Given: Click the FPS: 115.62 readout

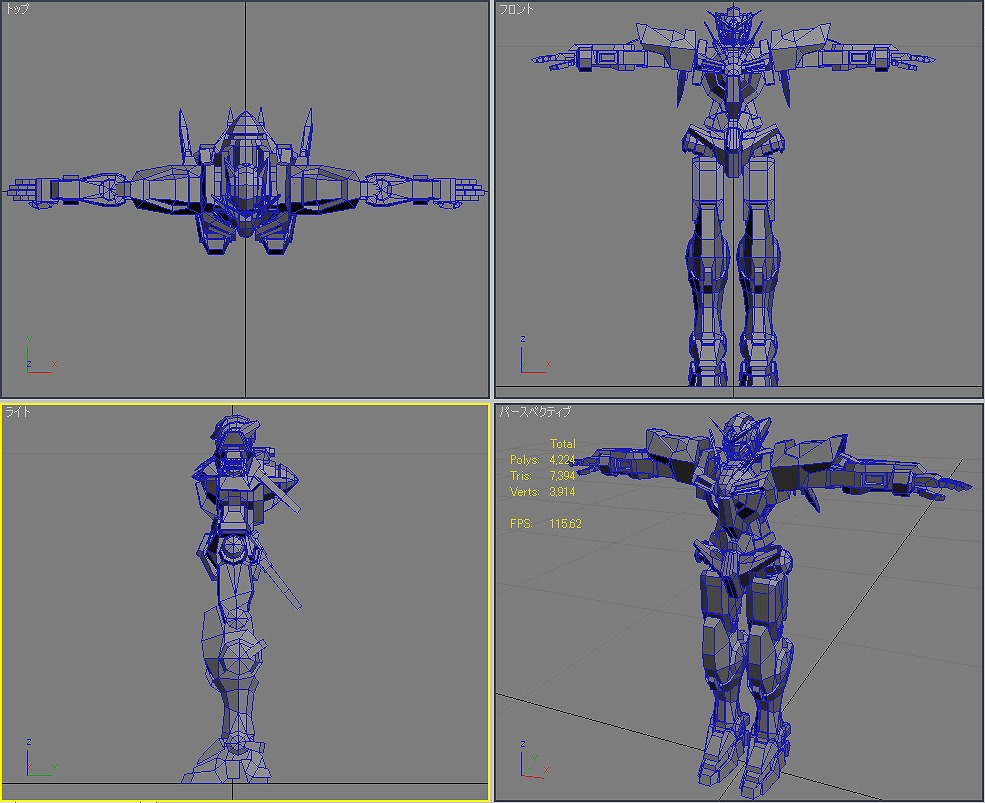Looking at the screenshot, I should point(546,523).
